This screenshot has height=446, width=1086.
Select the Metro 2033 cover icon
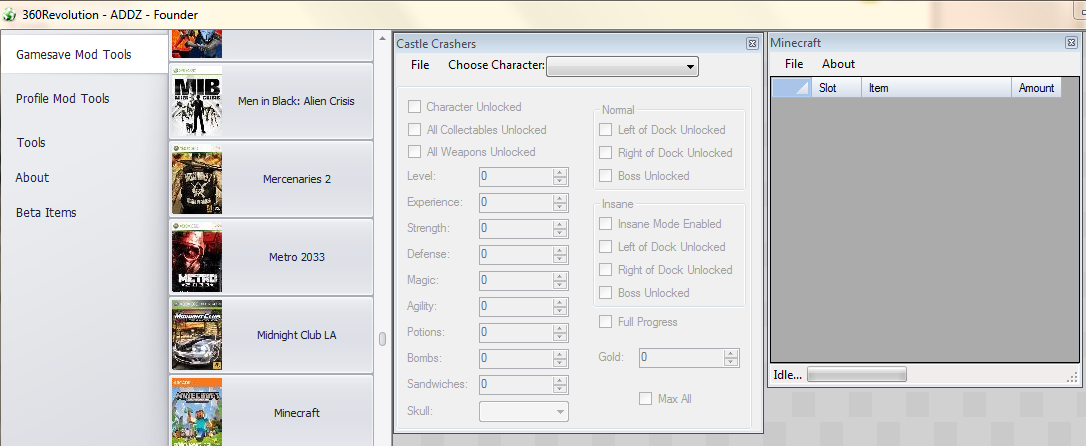pos(196,257)
